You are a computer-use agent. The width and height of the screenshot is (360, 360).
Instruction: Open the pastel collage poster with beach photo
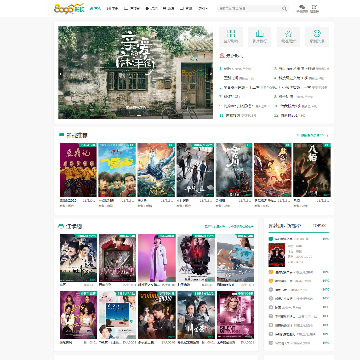[x=117, y=315]
